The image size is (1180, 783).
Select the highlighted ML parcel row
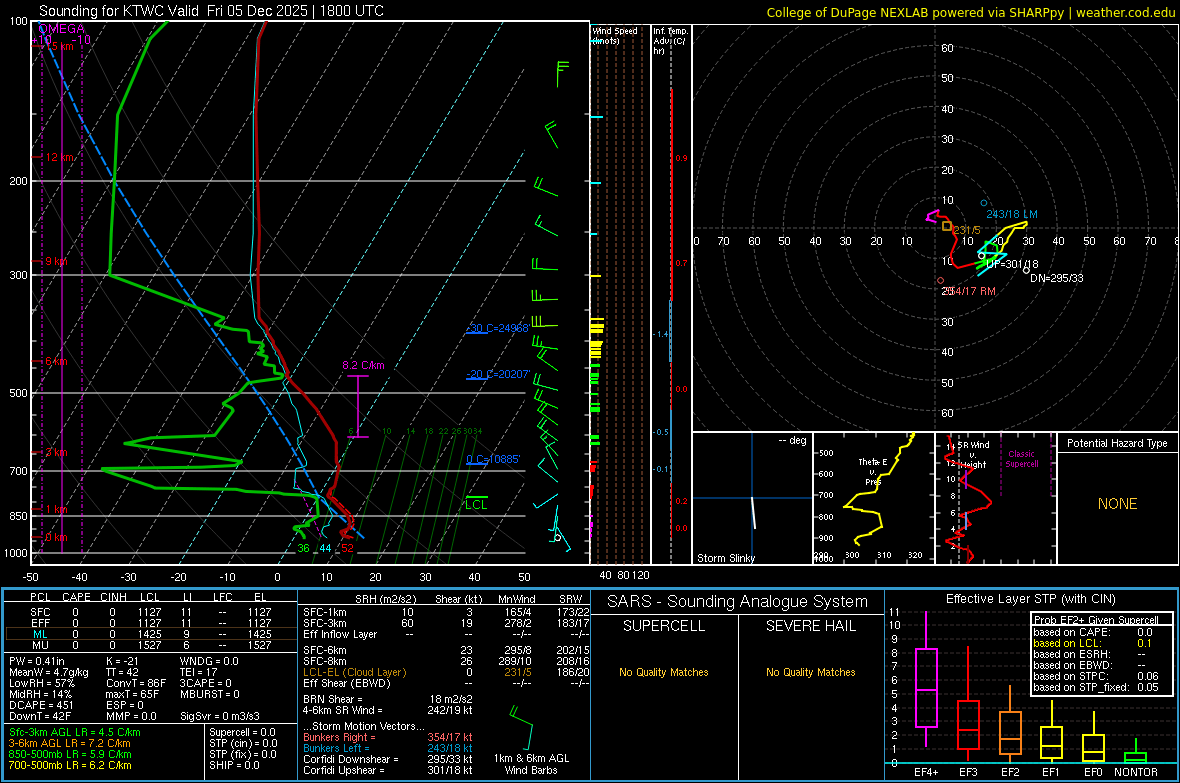click(150, 634)
